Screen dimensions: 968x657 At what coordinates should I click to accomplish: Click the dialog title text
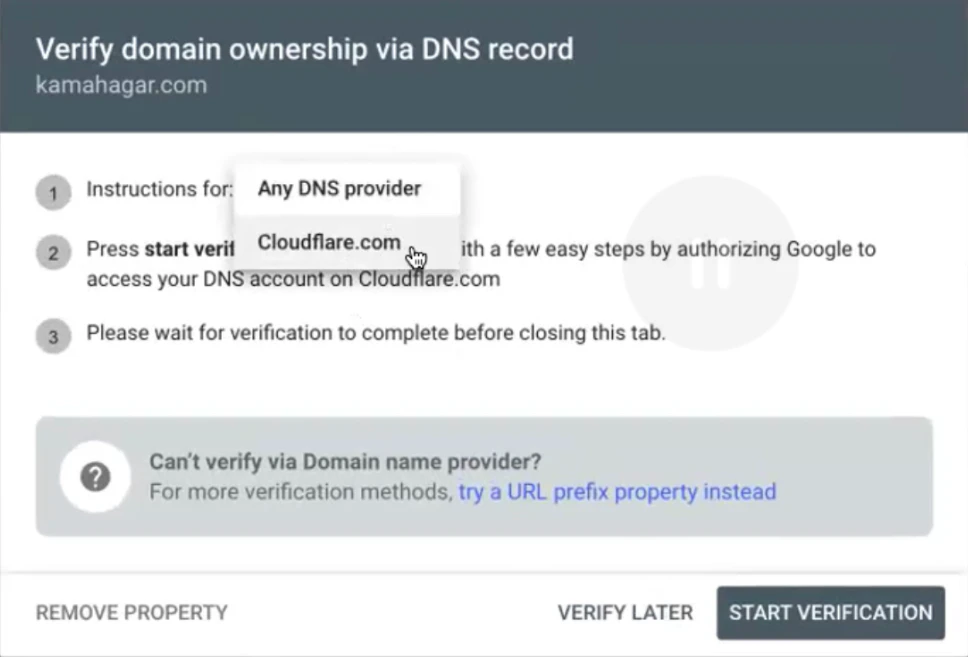(x=305, y=49)
